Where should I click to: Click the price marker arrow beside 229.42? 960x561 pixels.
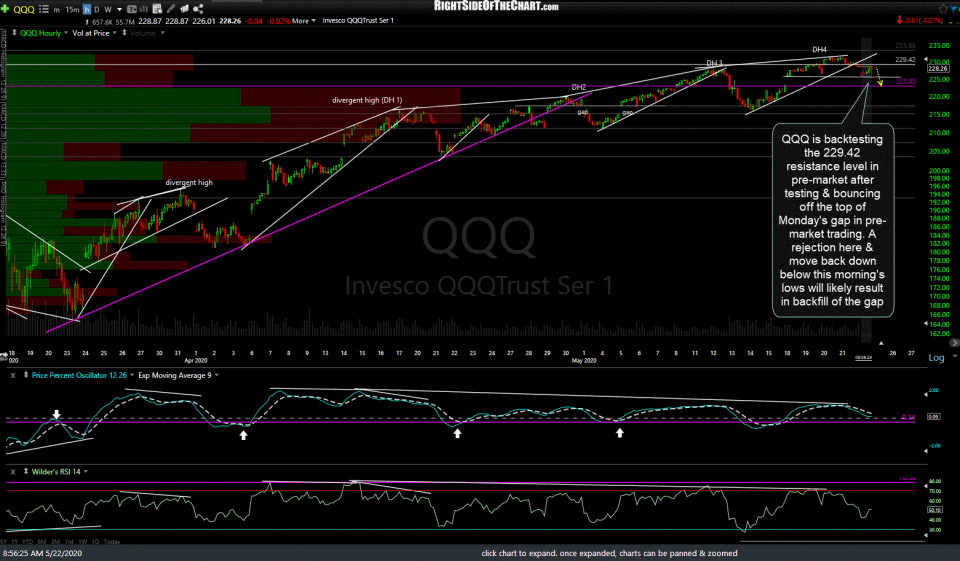[x=926, y=59]
